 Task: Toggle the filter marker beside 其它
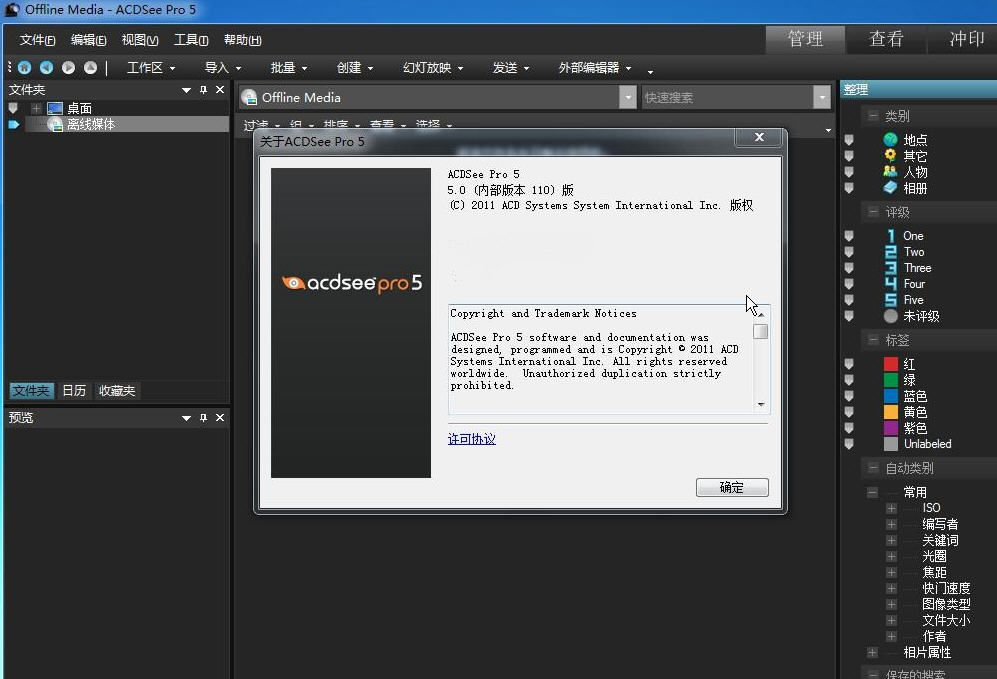tap(849, 156)
